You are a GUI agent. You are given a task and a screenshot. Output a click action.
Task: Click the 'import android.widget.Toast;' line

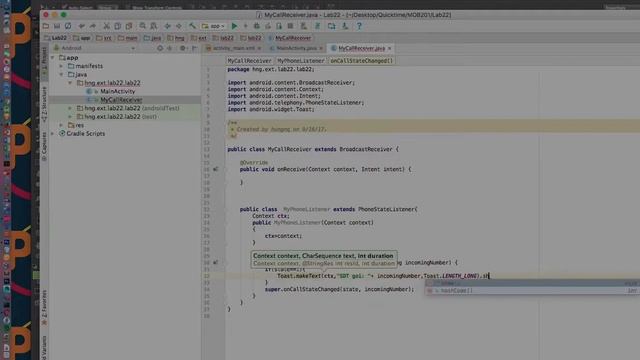click(x=271, y=109)
